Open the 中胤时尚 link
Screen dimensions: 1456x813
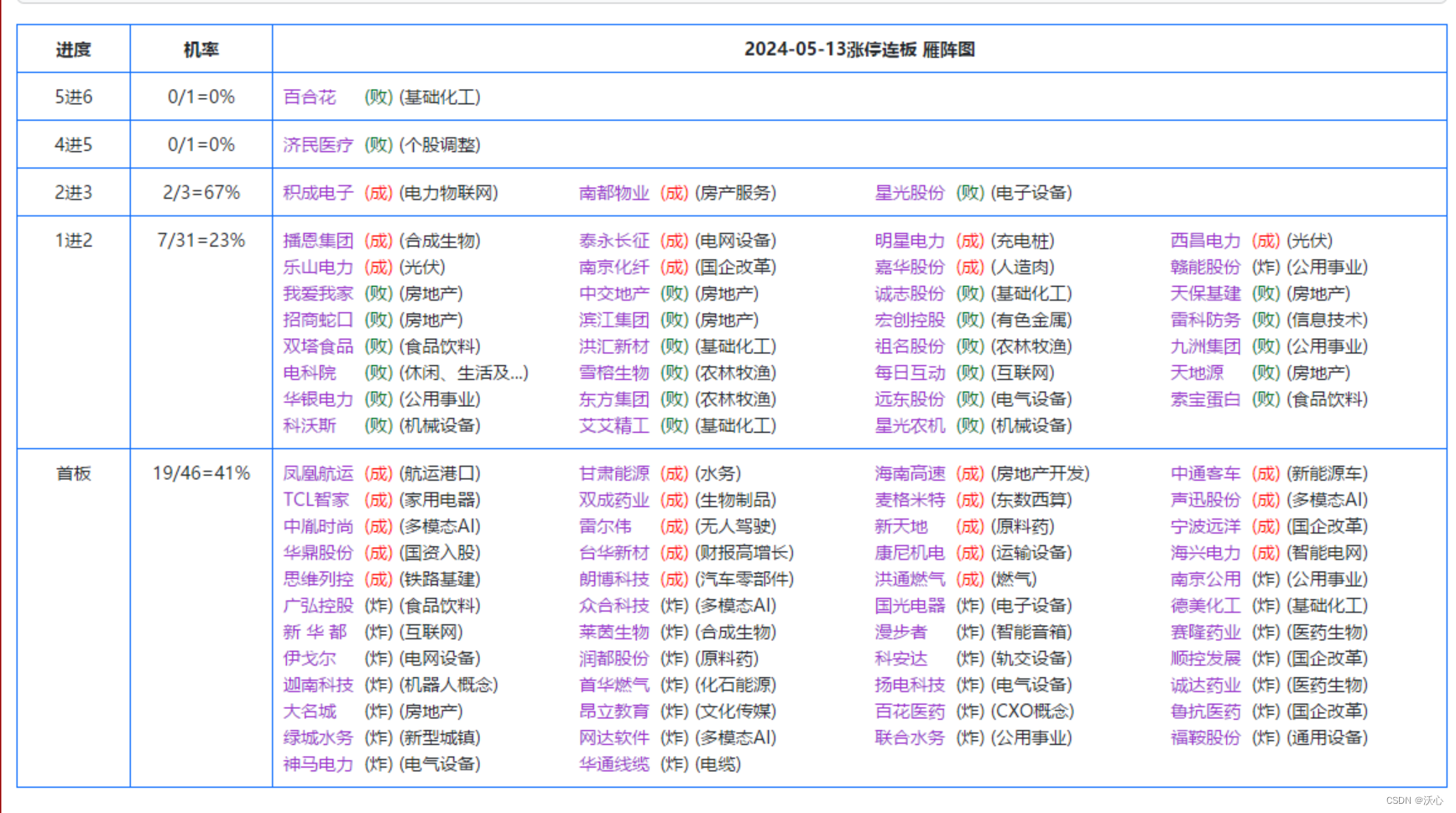[318, 526]
